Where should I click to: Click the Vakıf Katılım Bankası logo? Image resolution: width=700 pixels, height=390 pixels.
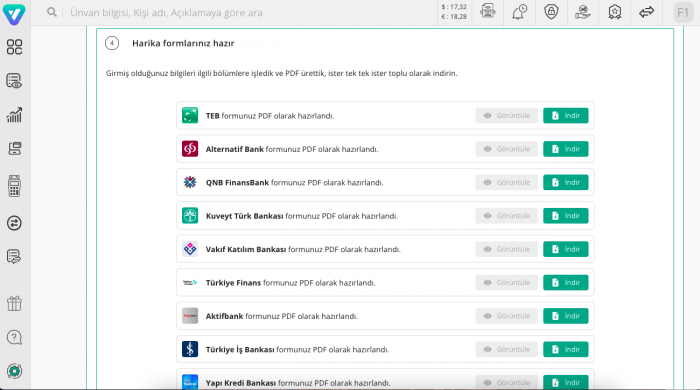pyautogui.click(x=190, y=249)
